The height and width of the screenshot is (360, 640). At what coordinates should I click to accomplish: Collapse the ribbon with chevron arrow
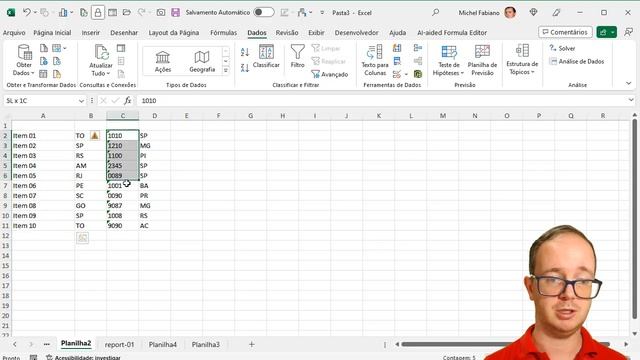[x=629, y=83]
